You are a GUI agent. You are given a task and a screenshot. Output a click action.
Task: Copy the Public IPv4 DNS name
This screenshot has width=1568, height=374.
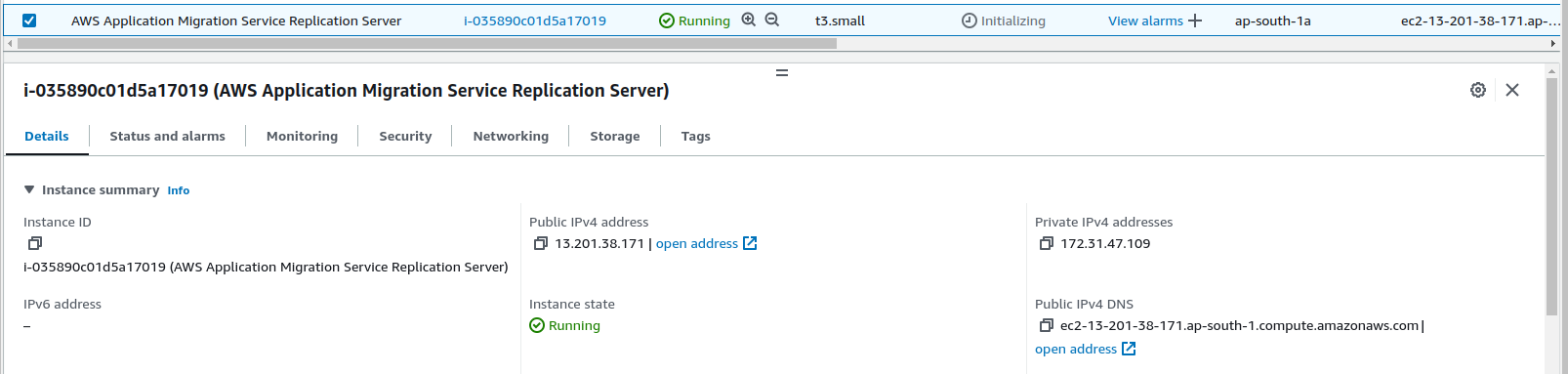pos(1047,325)
